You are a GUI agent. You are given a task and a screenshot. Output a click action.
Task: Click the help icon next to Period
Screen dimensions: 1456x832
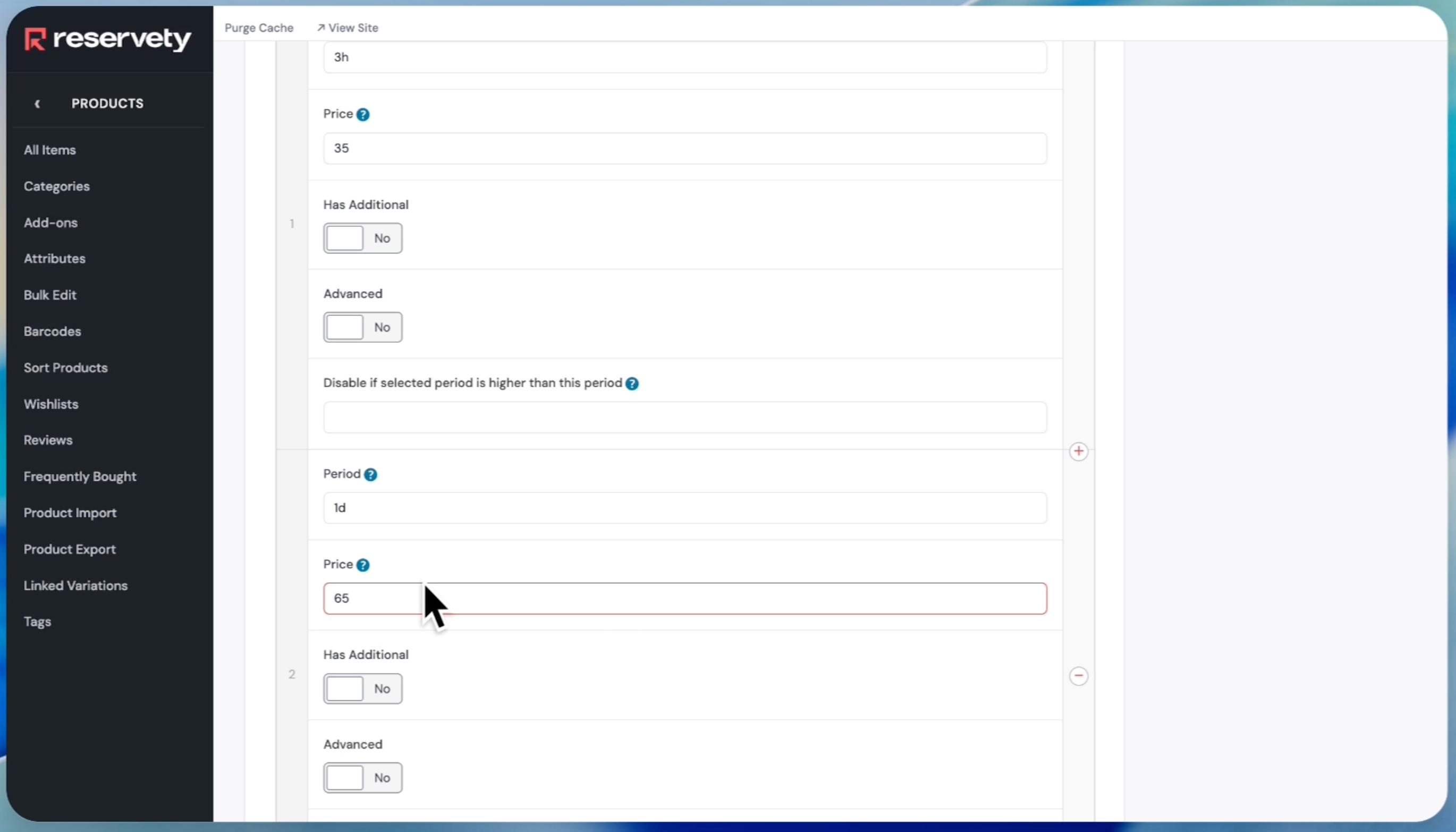coord(370,474)
